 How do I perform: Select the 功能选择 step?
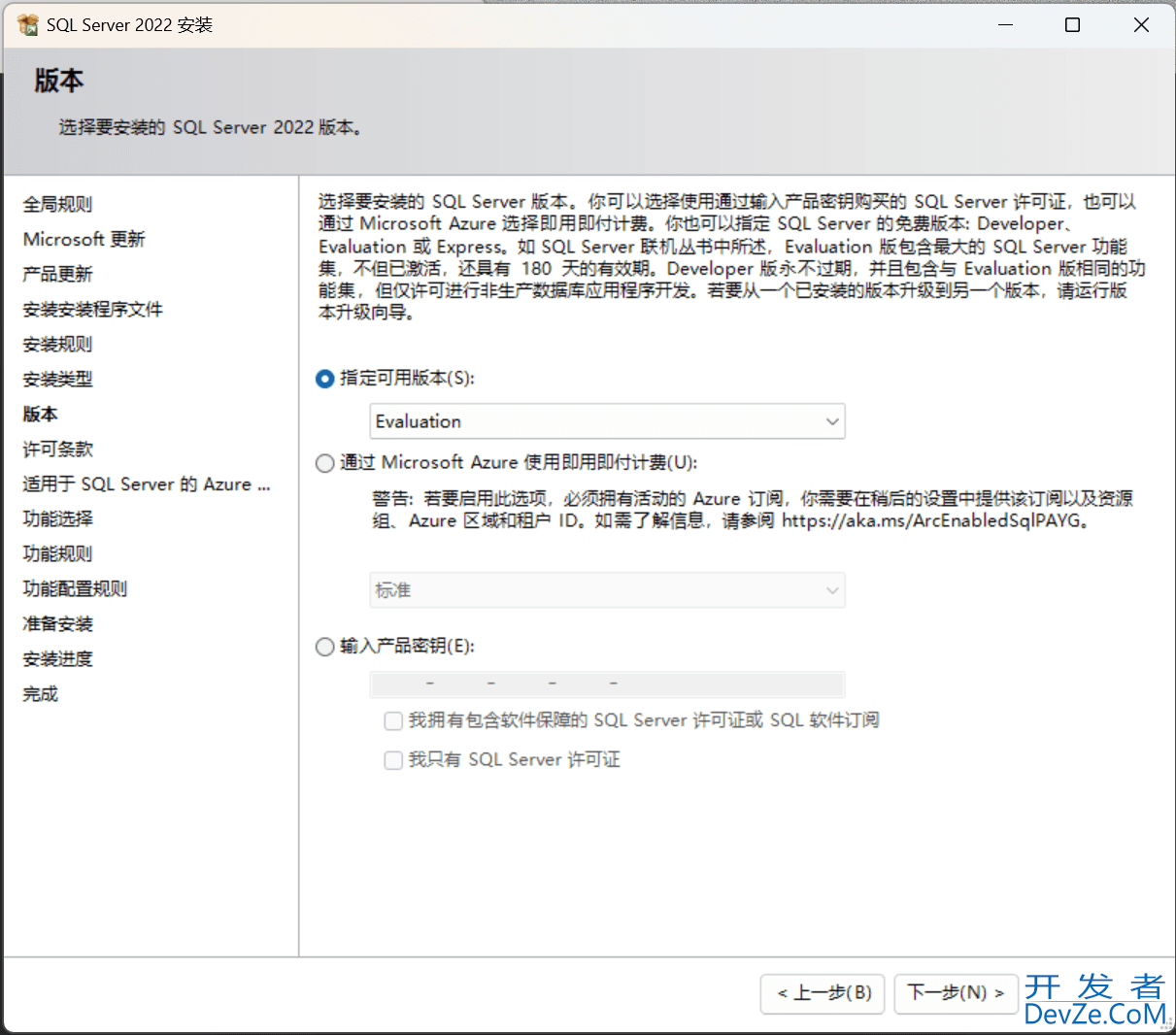tap(58, 518)
